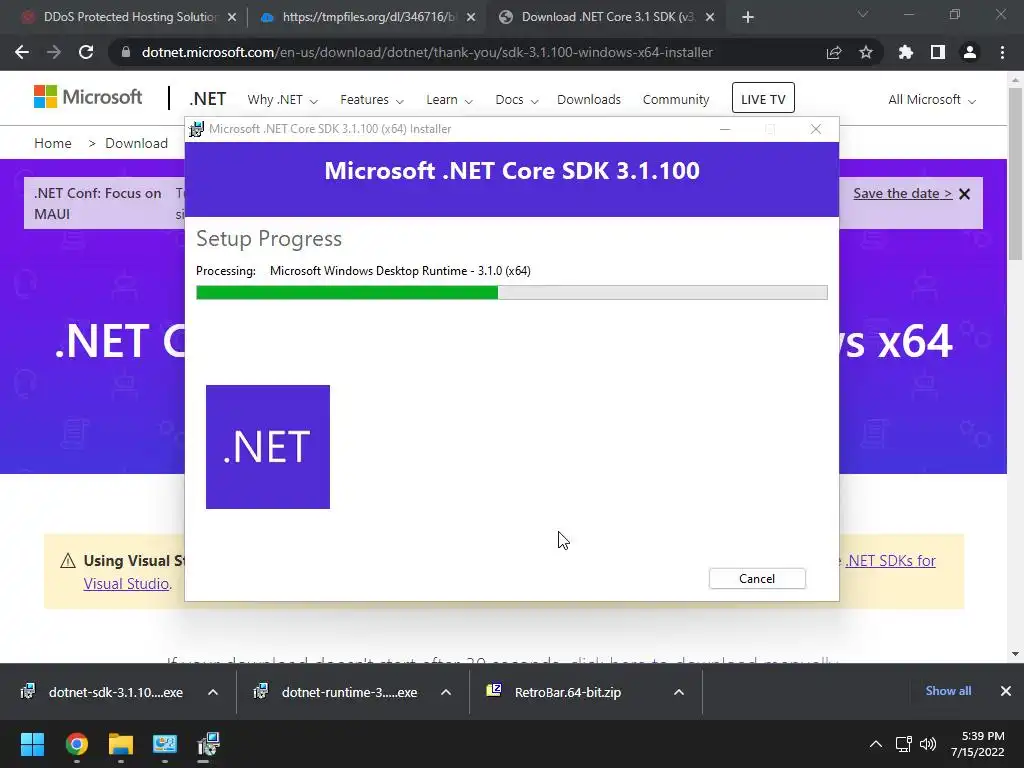The image size is (1024, 768).
Task: Open the volume tray icon
Action: pos(927,744)
